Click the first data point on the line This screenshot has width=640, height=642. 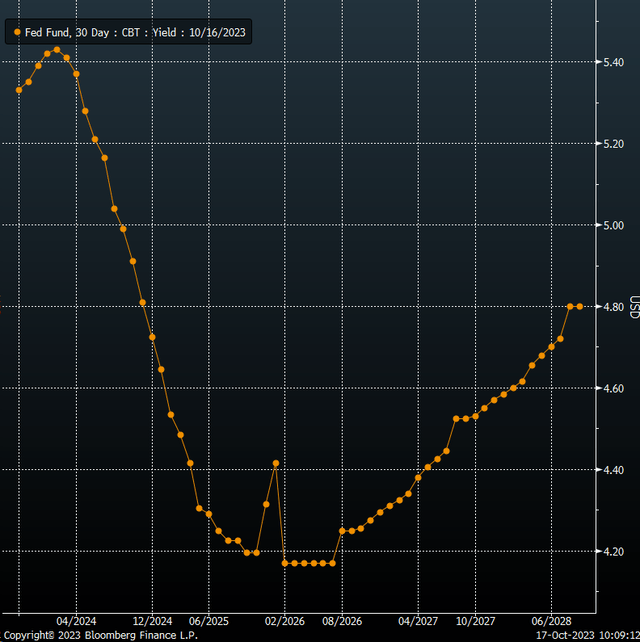point(18,90)
